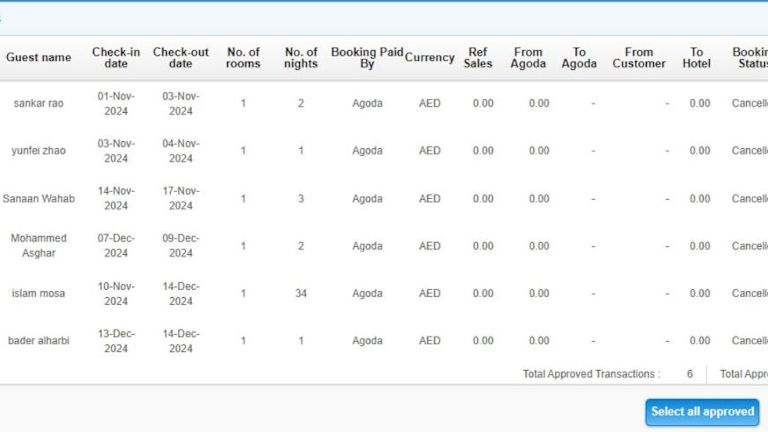The image size is (768, 432).
Task: Click the From Agoda column header
Action: point(528,58)
